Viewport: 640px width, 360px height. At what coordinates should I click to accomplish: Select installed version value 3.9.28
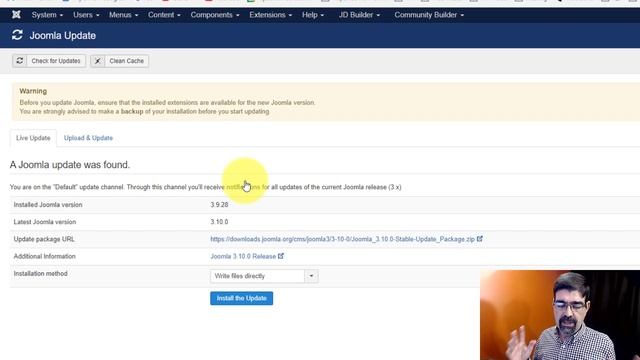point(219,205)
